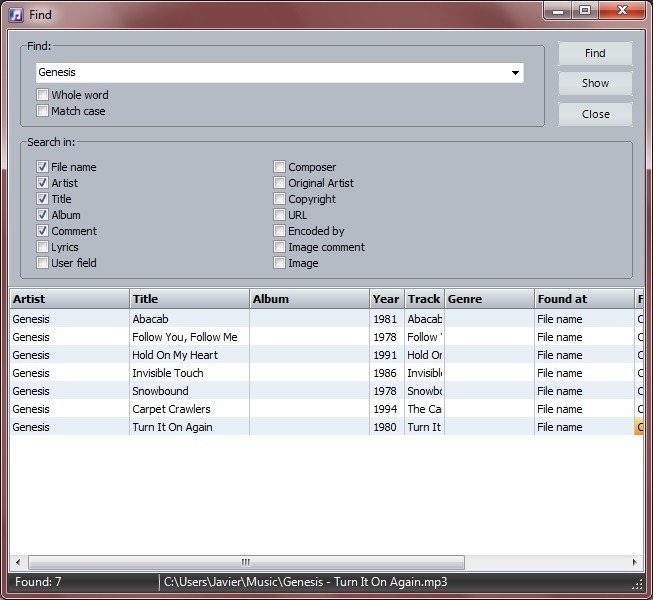Click the resize grip in status bar corner
The image size is (653, 600).
pos(637,585)
